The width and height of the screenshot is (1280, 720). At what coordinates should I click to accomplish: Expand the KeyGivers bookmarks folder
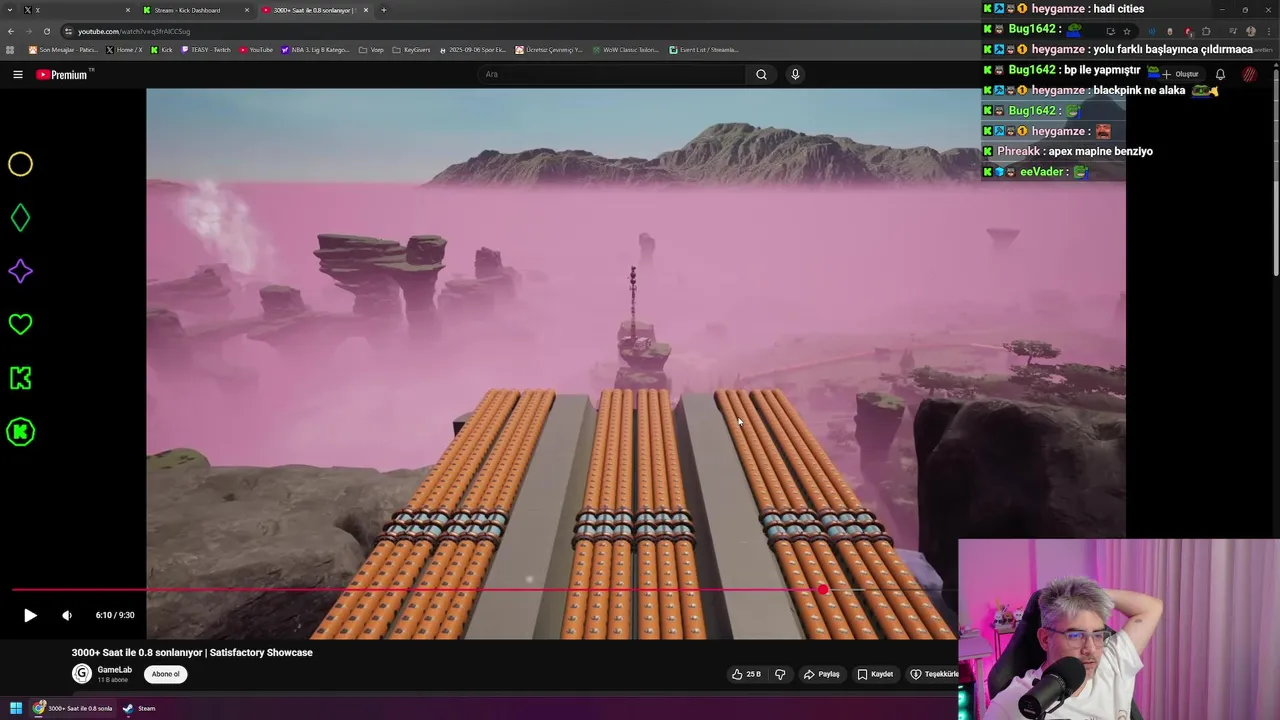pyautogui.click(x=411, y=49)
